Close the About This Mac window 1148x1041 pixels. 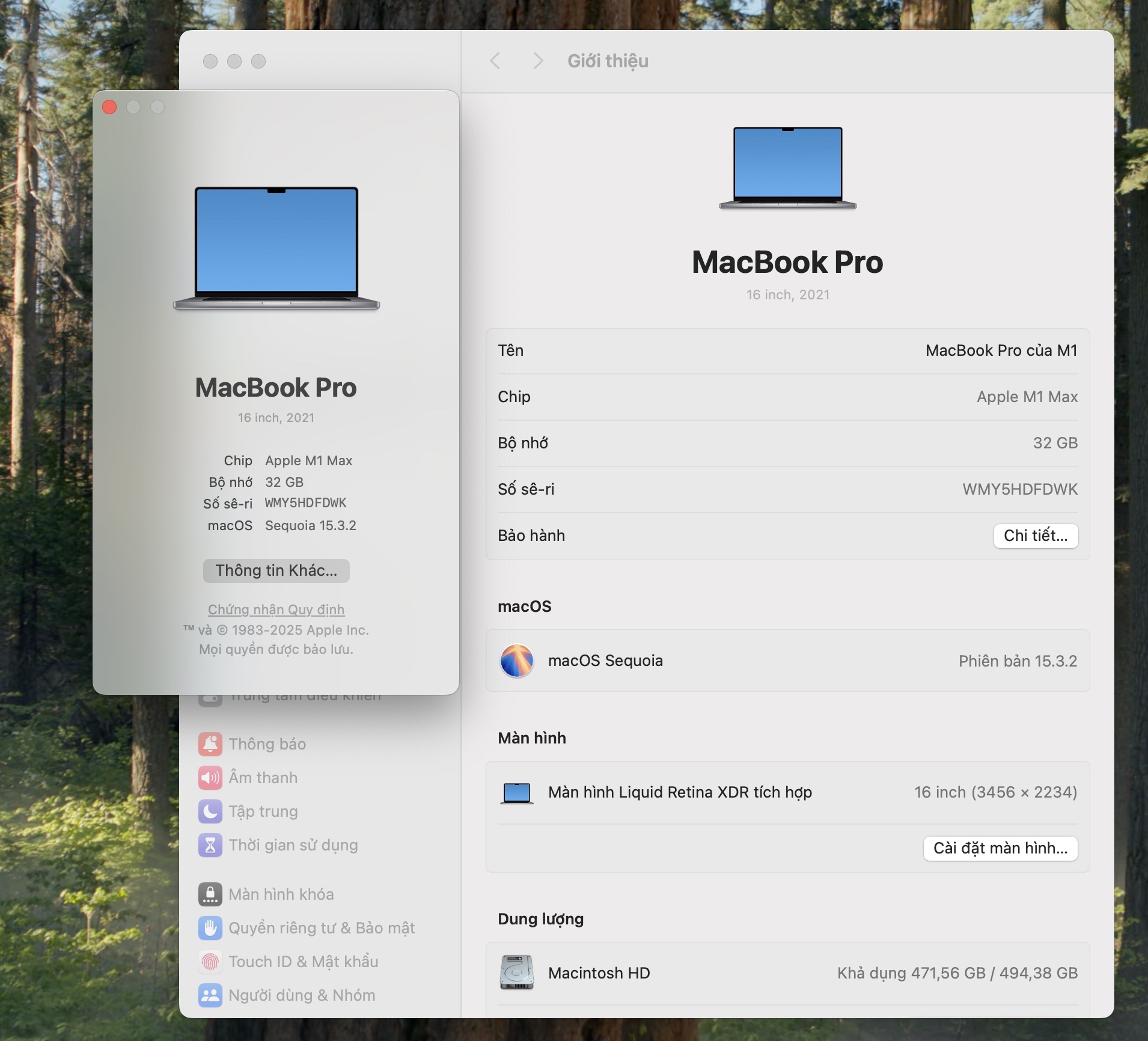tap(109, 107)
